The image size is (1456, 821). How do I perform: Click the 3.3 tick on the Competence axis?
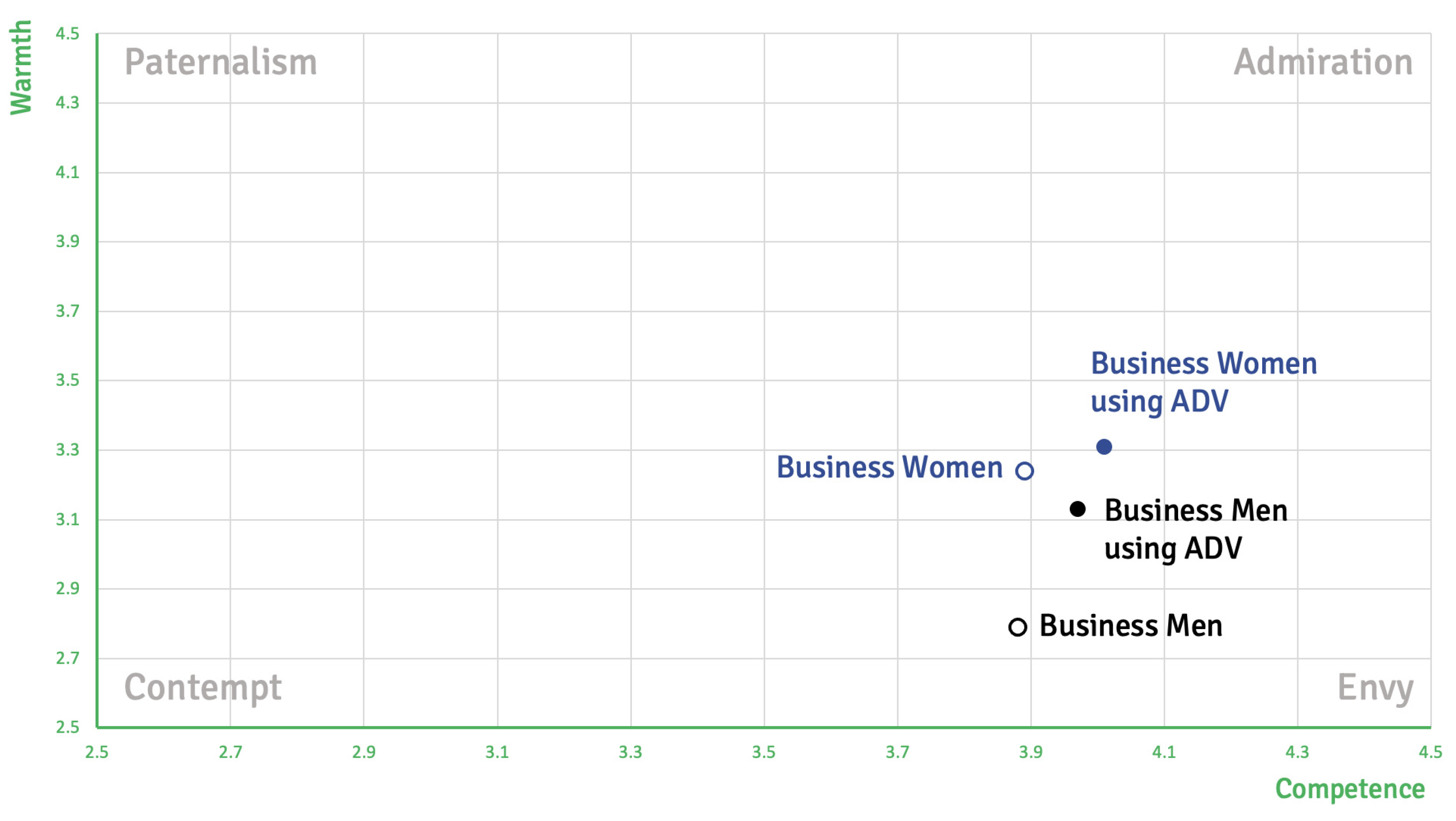pyautogui.click(x=630, y=752)
